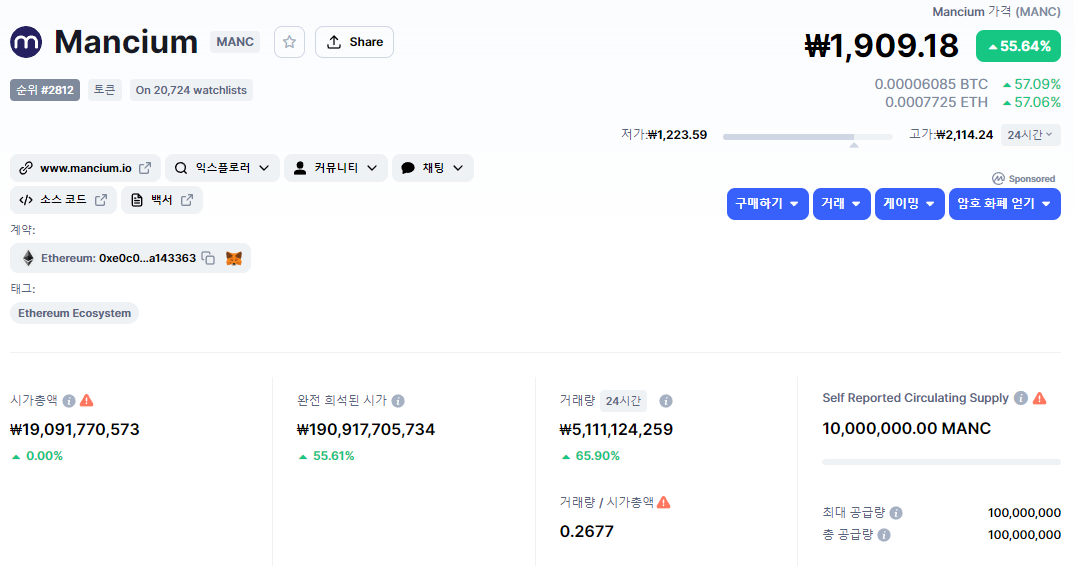
Task: Click the 55.64% price change badge
Action: click(x=1018, y=46)
